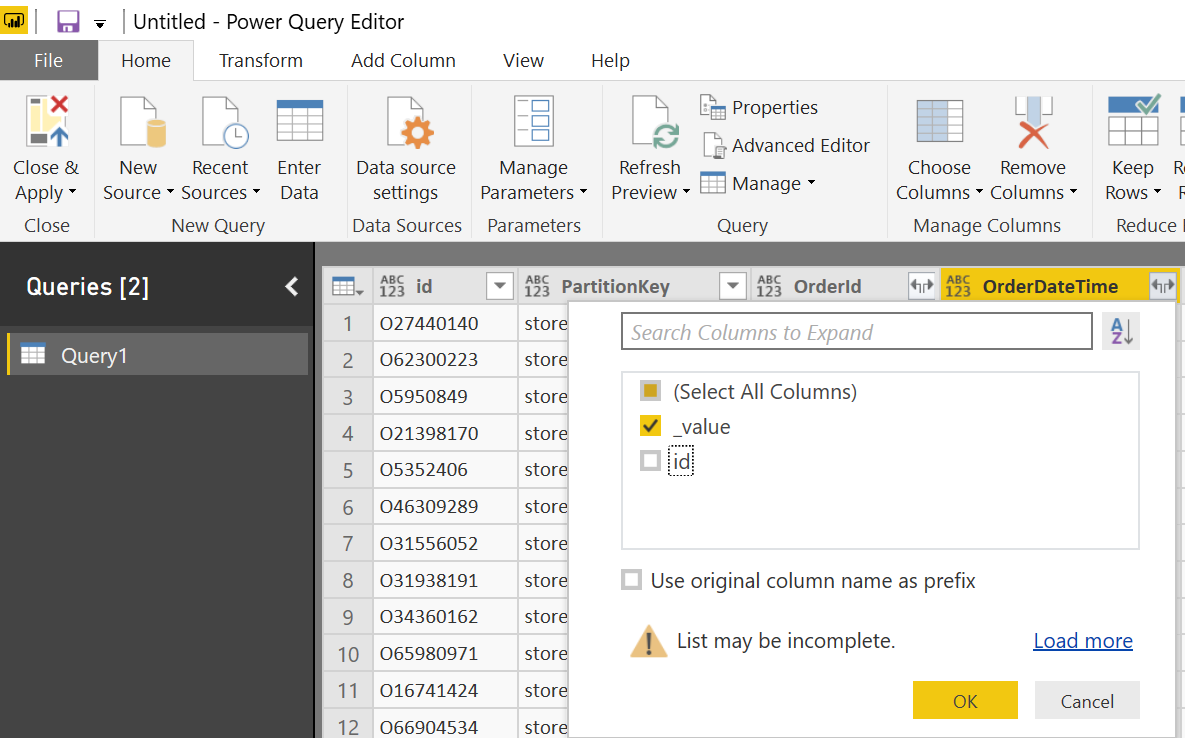This screenshot has width=1185, height=738.
Task: Click the Keep Rows icon
Action: point(1134,121)
